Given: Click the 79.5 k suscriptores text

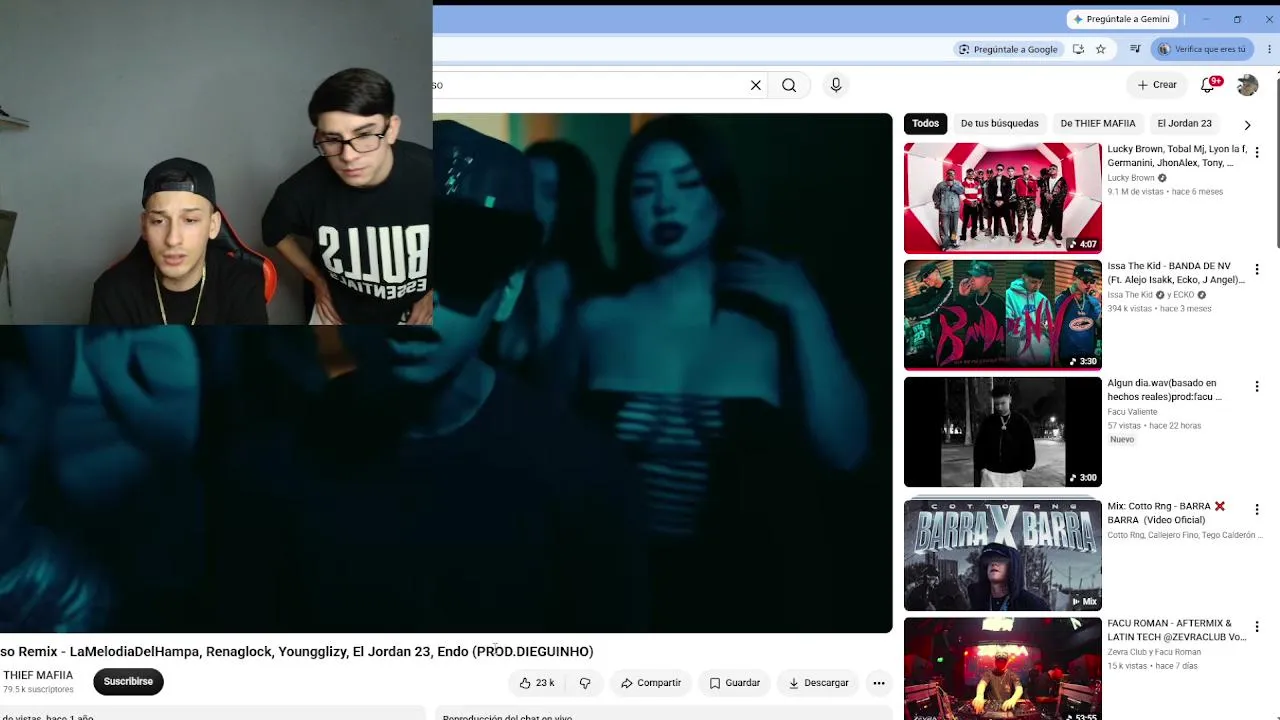Looking at the screenshot, I should [38, 690].
